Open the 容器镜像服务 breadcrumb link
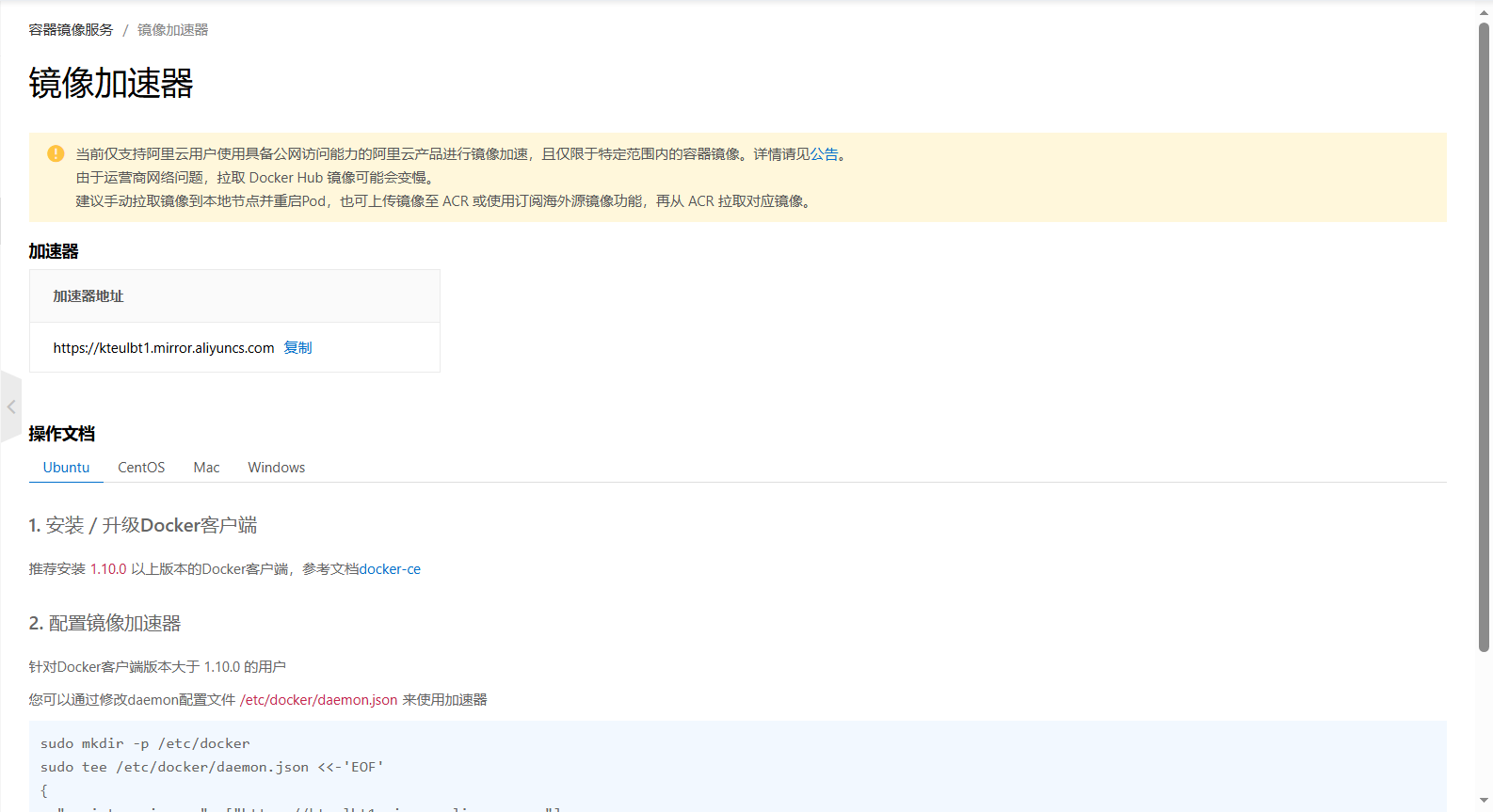The image size is (1493, 812). 71,30
